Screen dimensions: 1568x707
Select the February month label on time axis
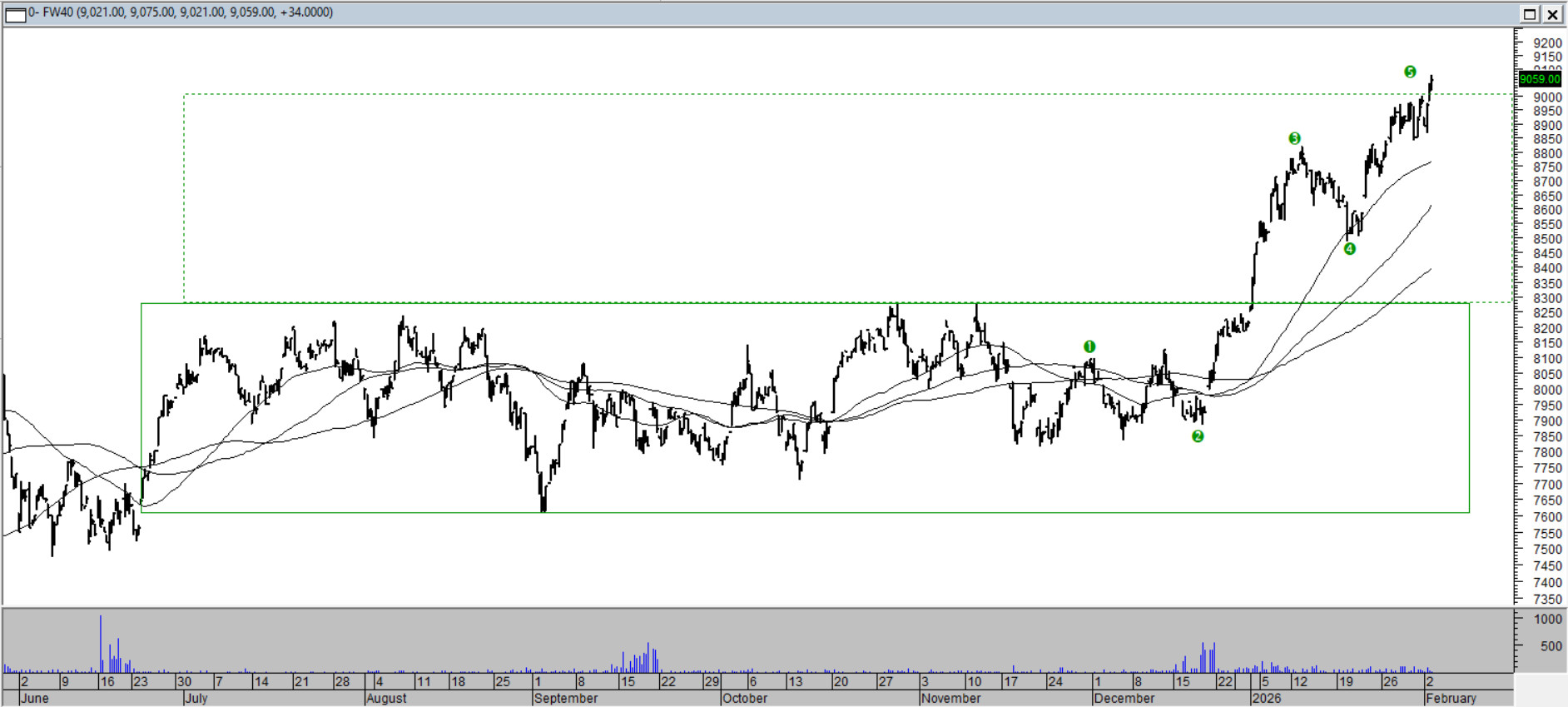1451,698
